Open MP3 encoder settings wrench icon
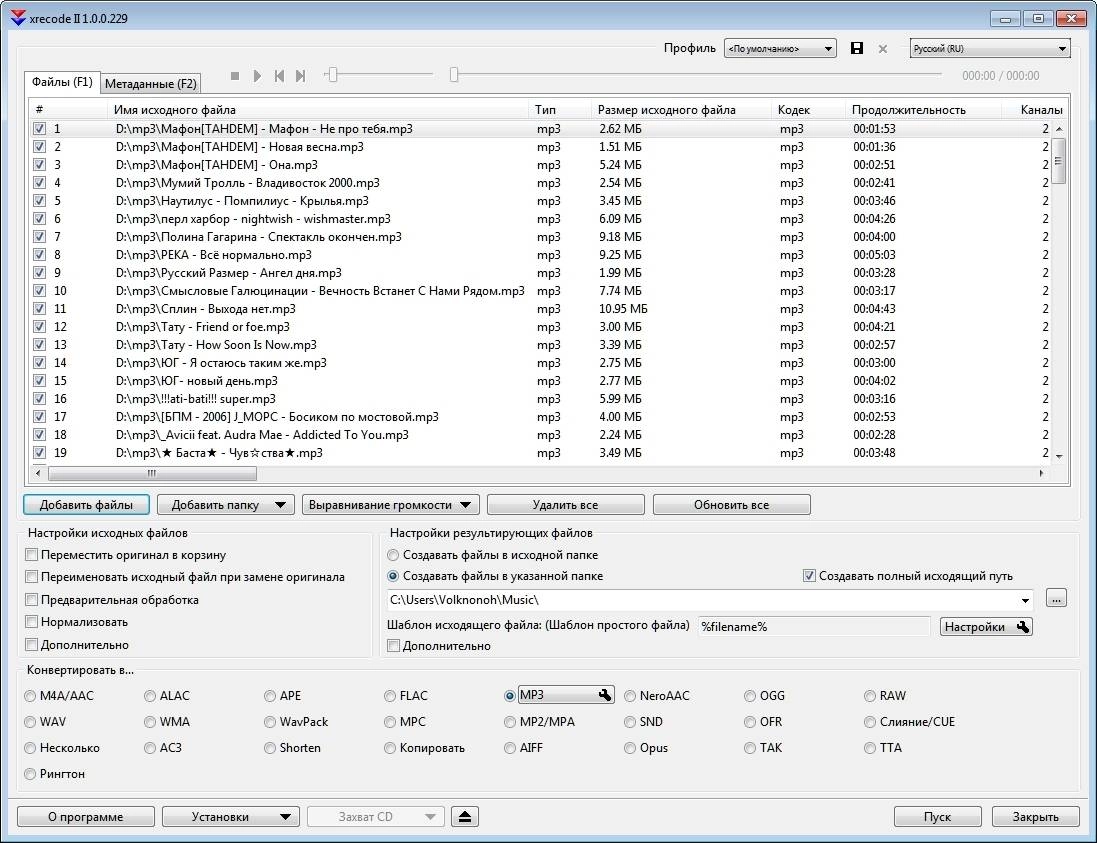 pos(605,695)
